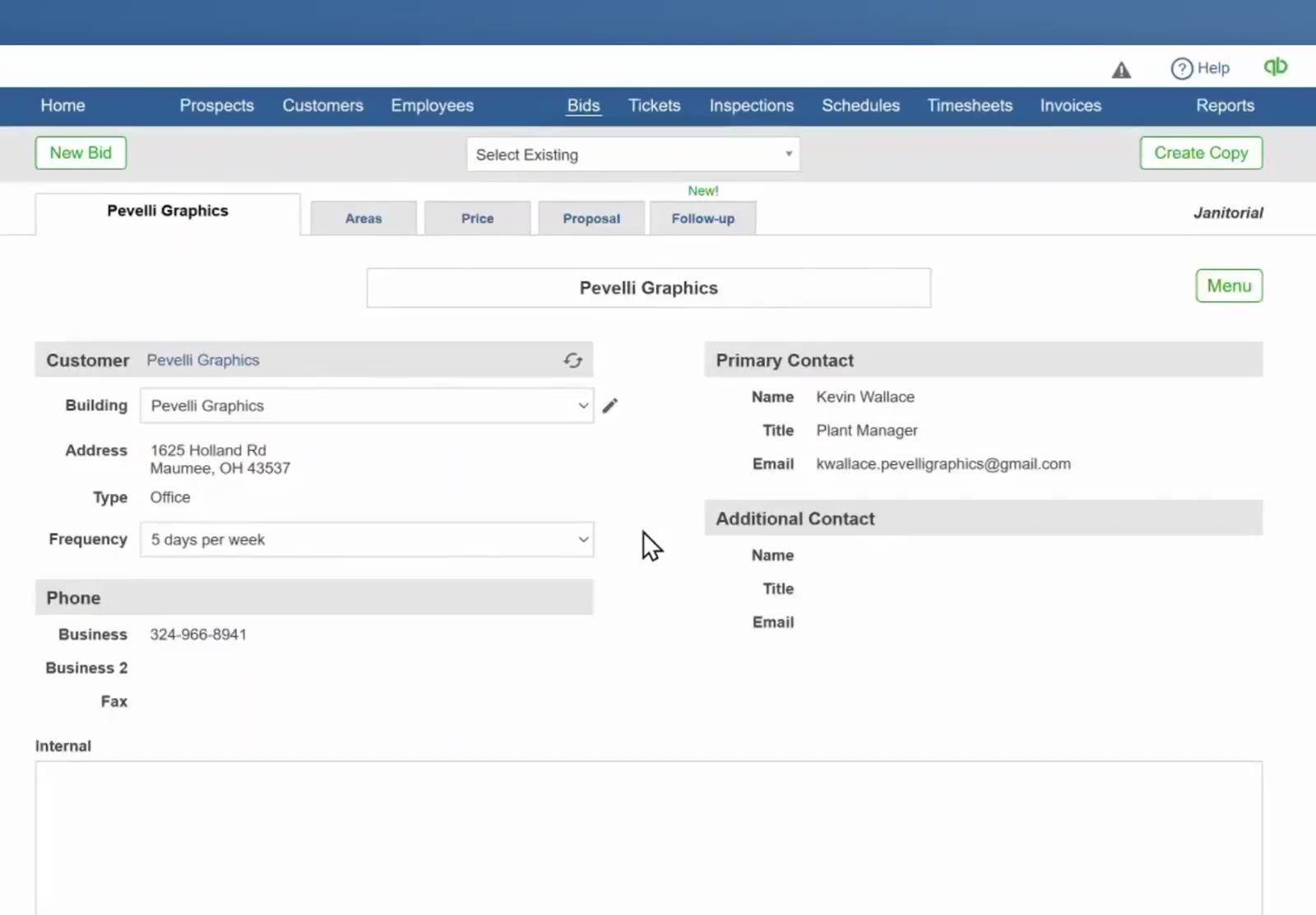Open the Frequency dropdown set to 5 days per week

(367, 540)
